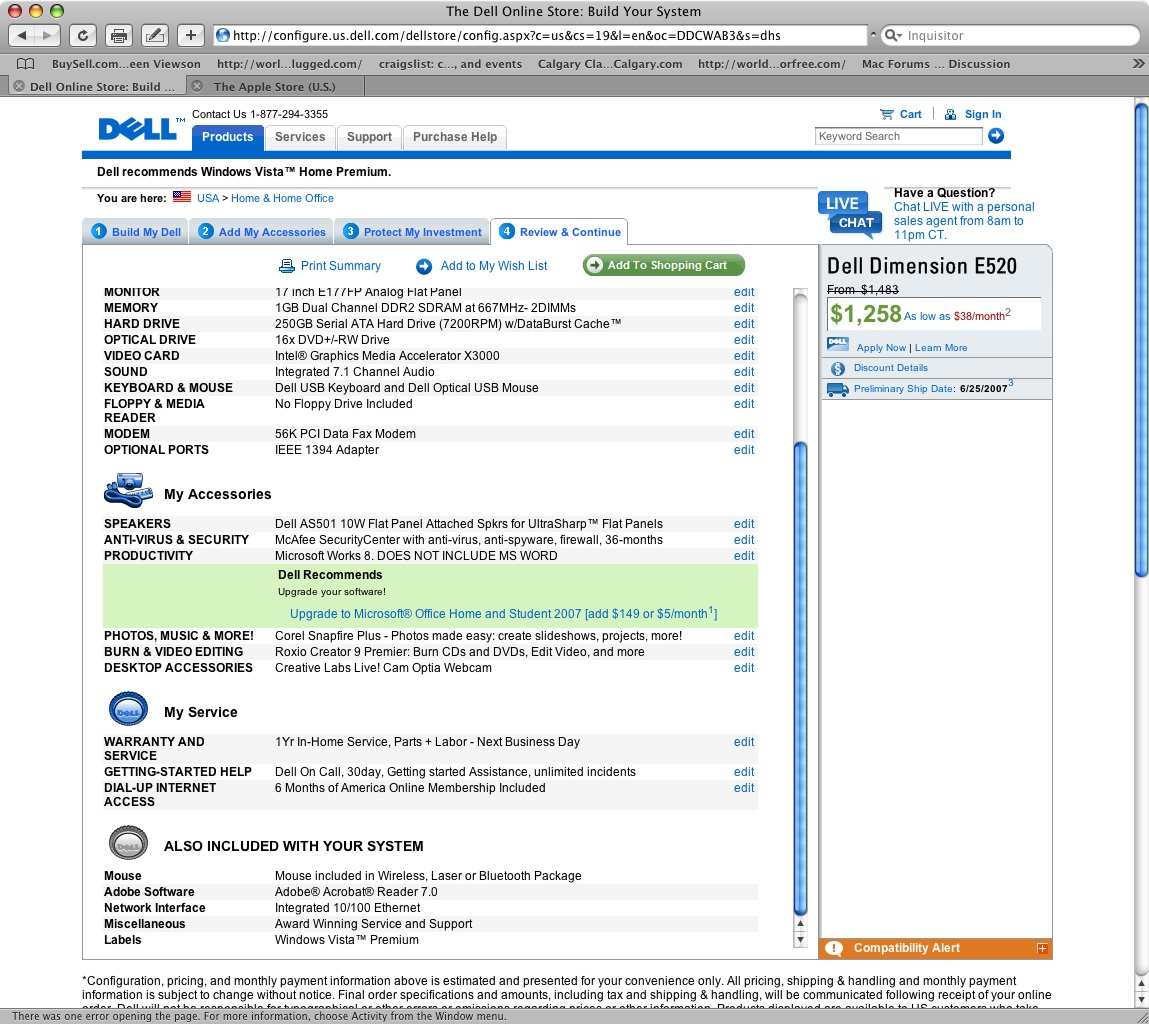Click the Home & Home Office breadcrumb link
Screen dimensions: 1149x1024
[282, 198]
